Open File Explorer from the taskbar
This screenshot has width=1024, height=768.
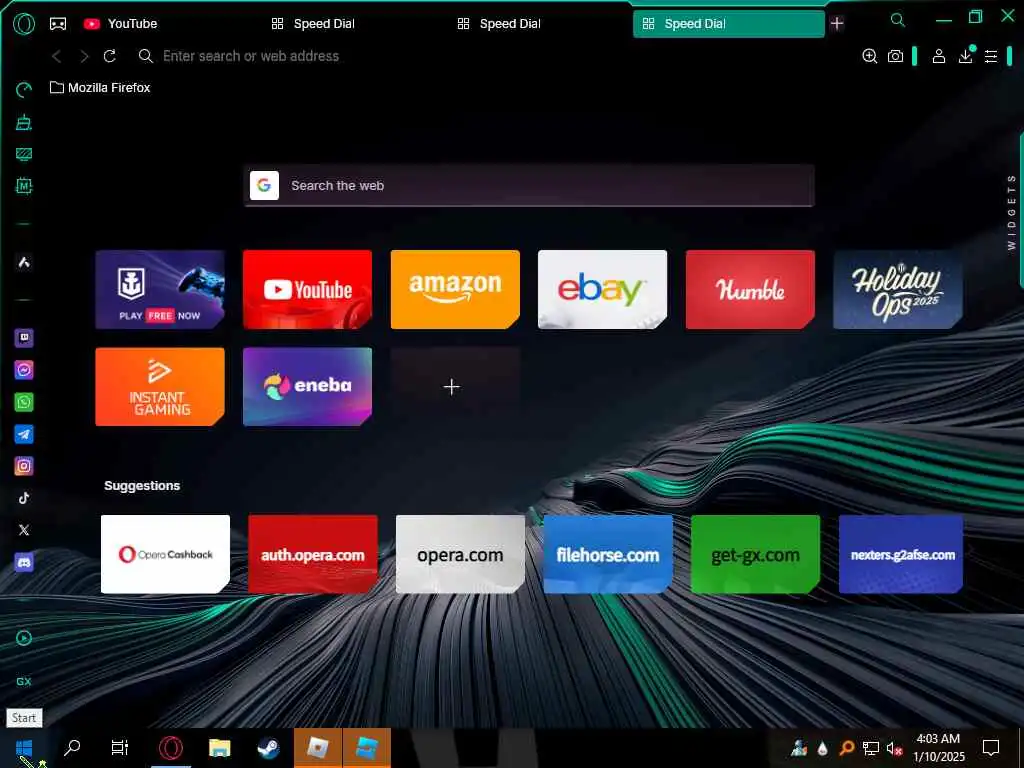click(x=219, y=748)
